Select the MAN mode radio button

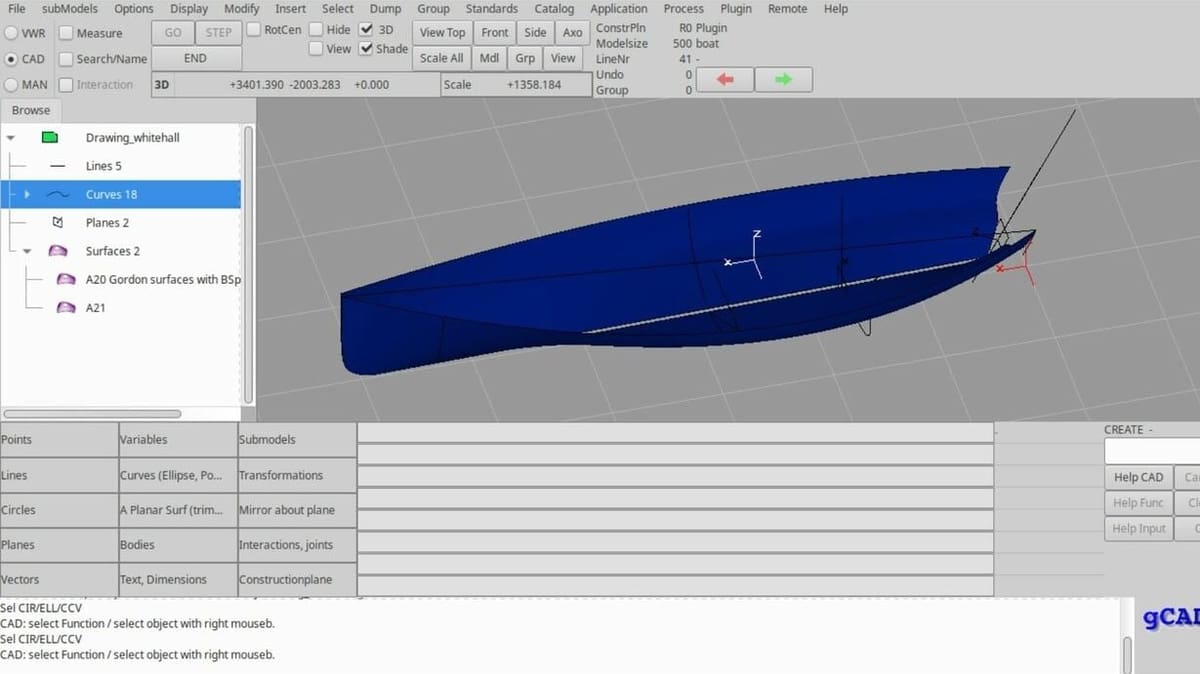pyautogui.click(x=10, y=85)
